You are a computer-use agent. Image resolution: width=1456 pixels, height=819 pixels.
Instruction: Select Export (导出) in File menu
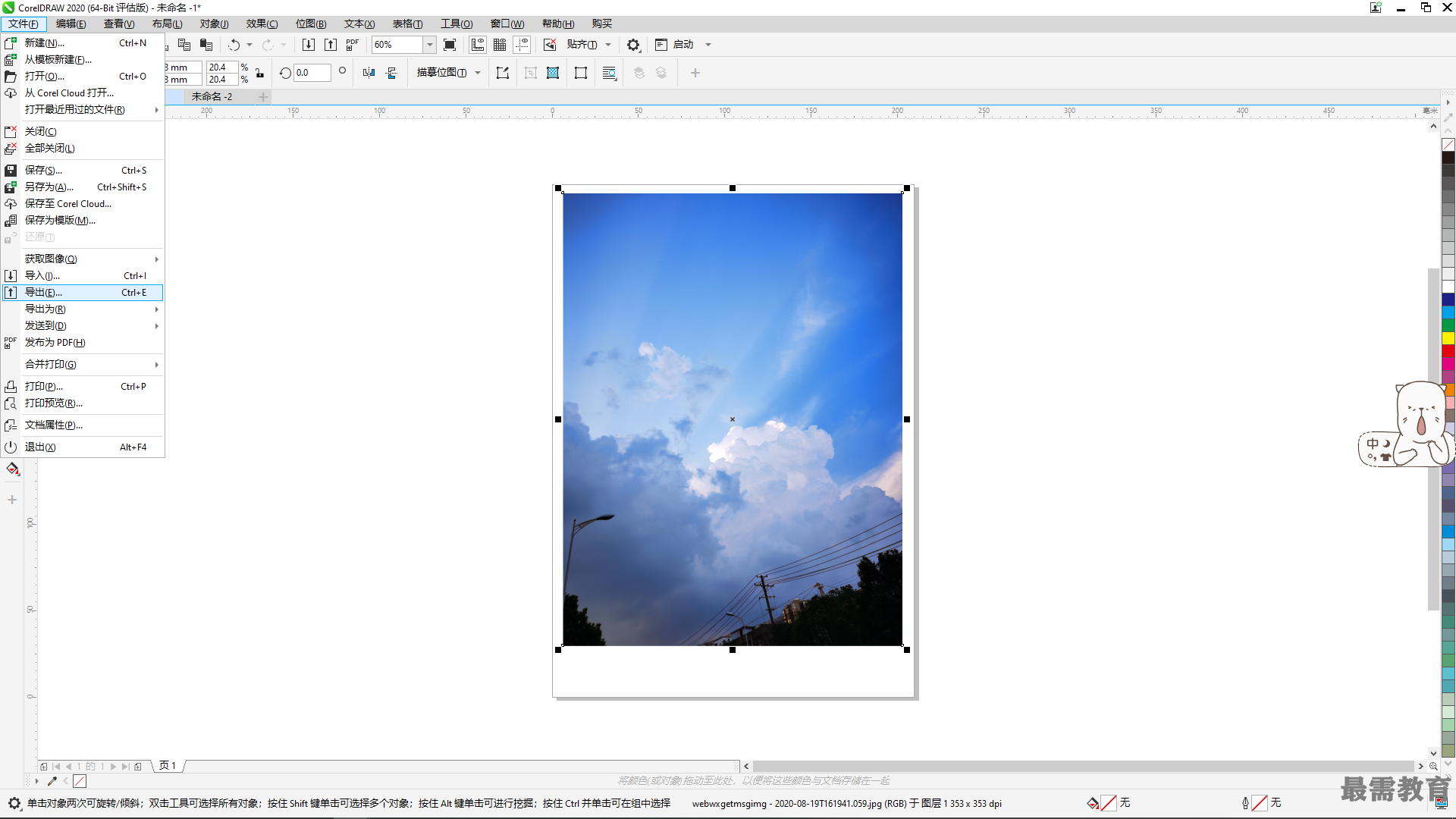click(83, 293)
